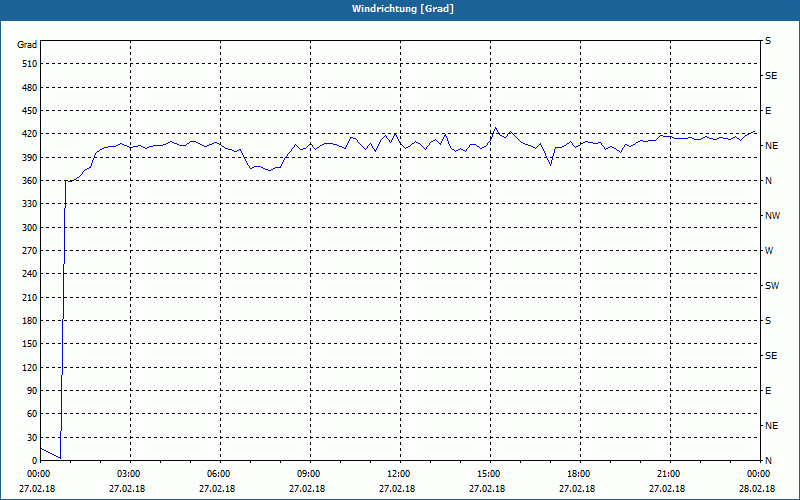Click the 18:00 time label

tap(577, 474)
